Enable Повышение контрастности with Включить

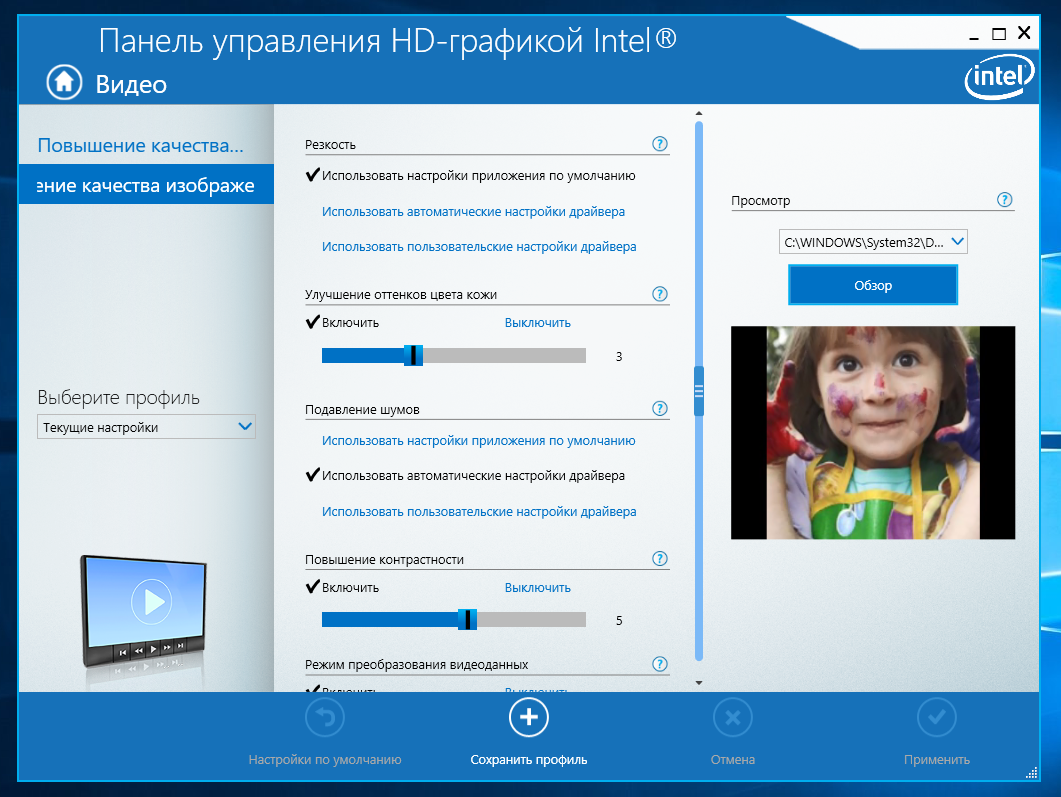(350, 588)
